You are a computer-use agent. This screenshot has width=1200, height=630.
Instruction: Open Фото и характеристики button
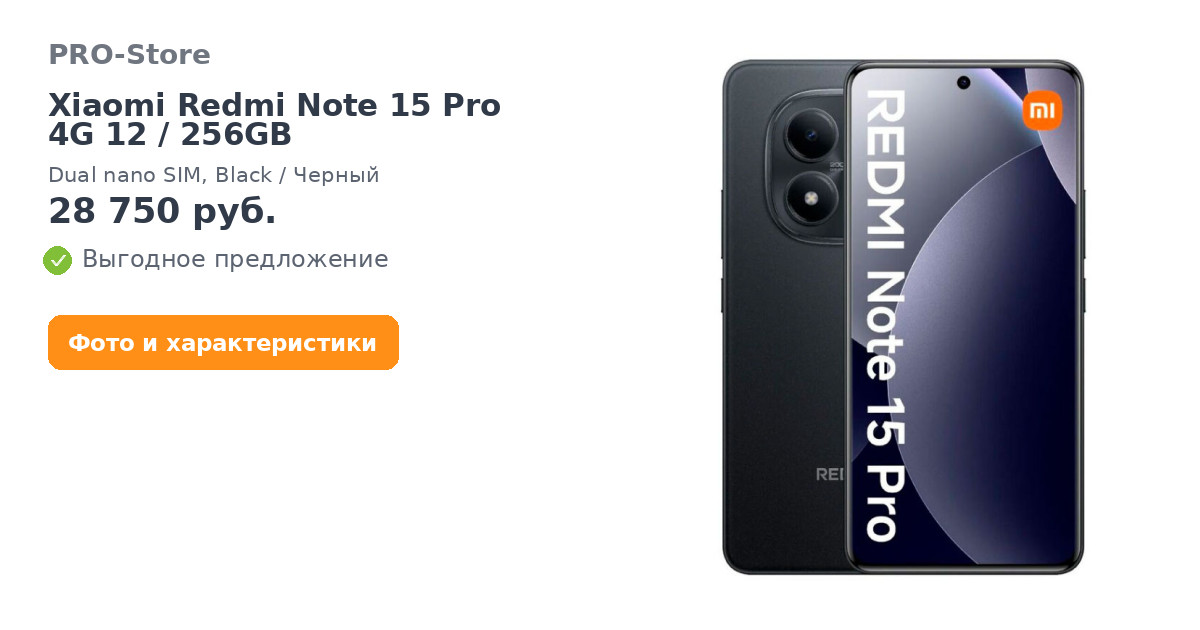tap(223, 343)
